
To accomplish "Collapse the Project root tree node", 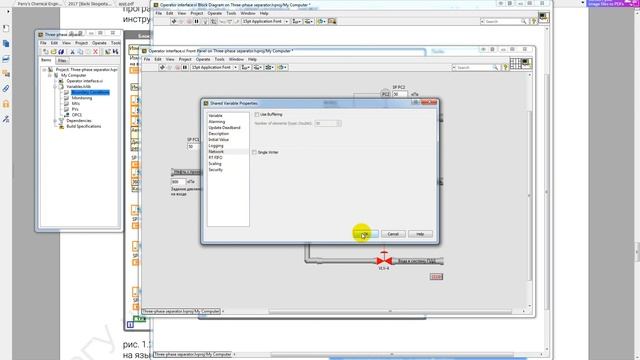I will [x=44, y=70].
